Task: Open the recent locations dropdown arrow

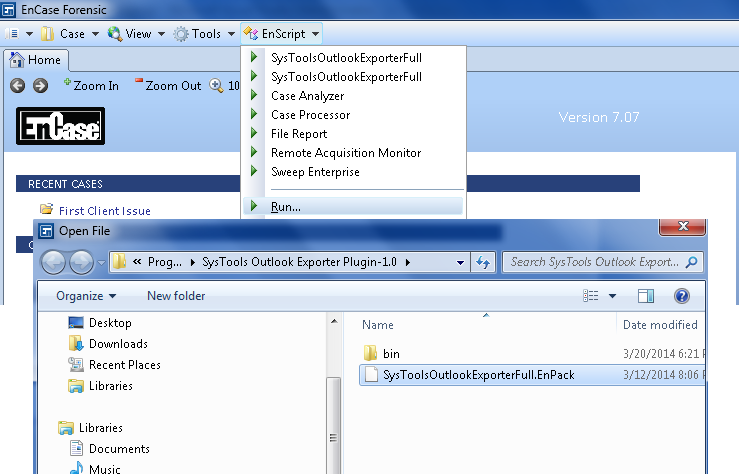Action: tap(101, 262)
